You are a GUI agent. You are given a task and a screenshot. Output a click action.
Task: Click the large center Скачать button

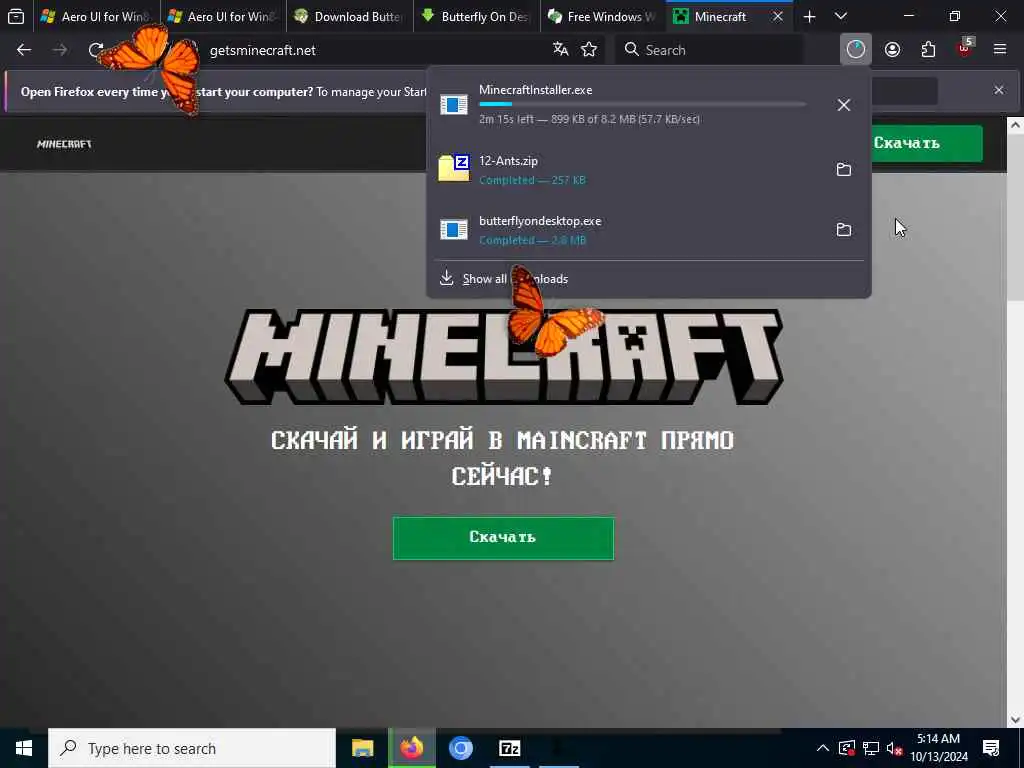click(503, 538)
